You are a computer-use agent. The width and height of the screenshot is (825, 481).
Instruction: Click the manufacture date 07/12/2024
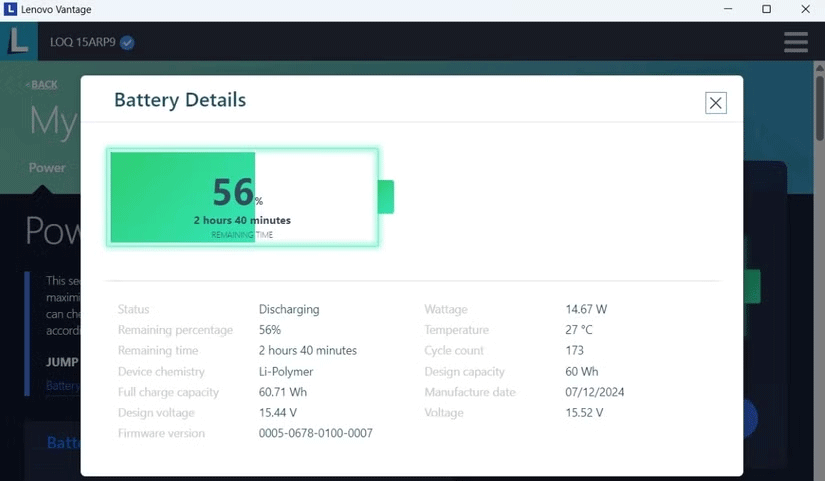[594, 392]
